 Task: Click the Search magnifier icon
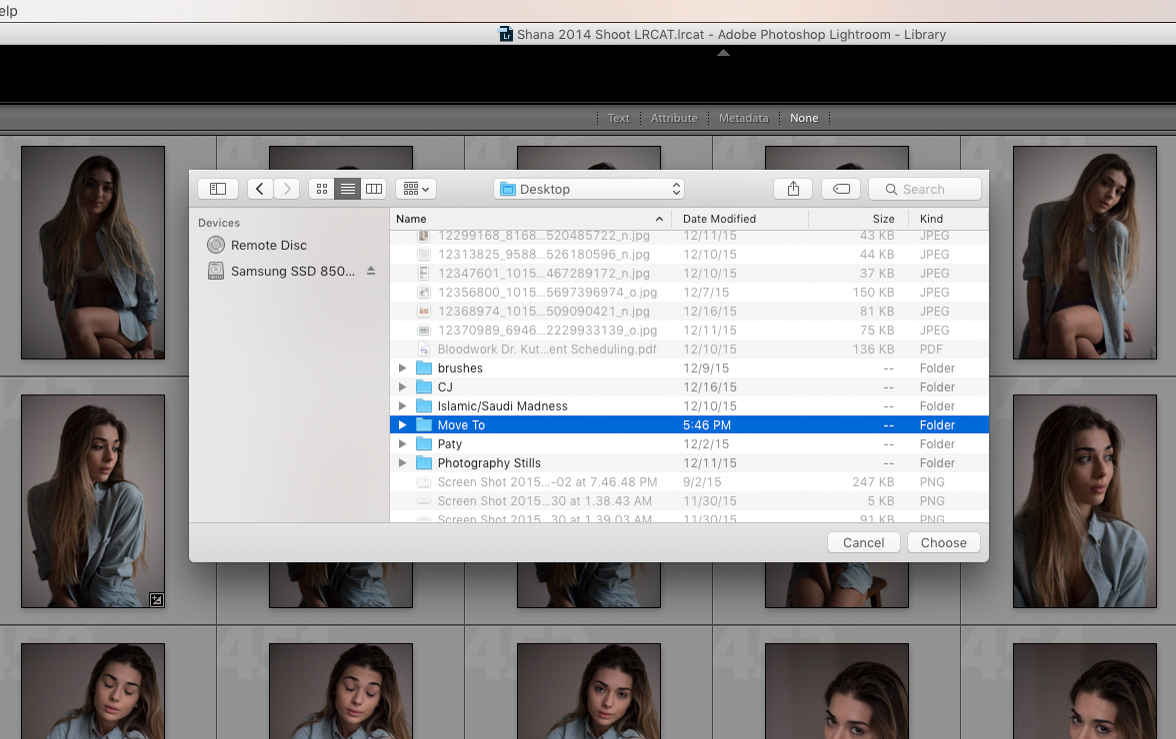pos(891,189)
